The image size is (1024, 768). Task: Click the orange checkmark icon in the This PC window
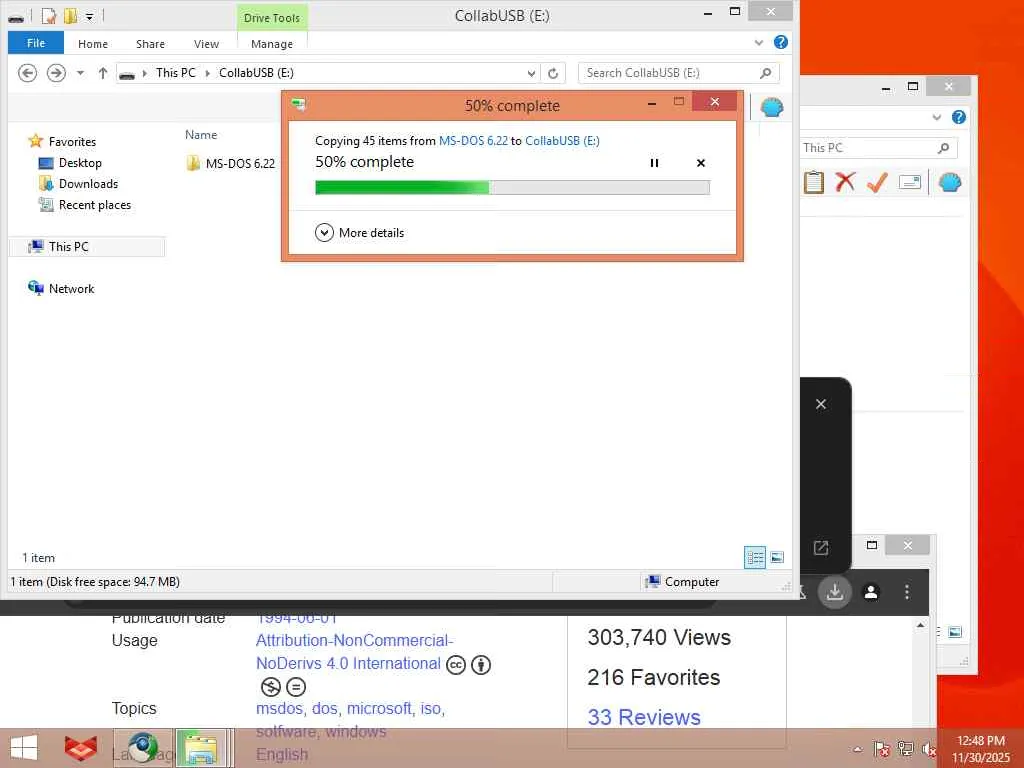(x=877, y=182)
